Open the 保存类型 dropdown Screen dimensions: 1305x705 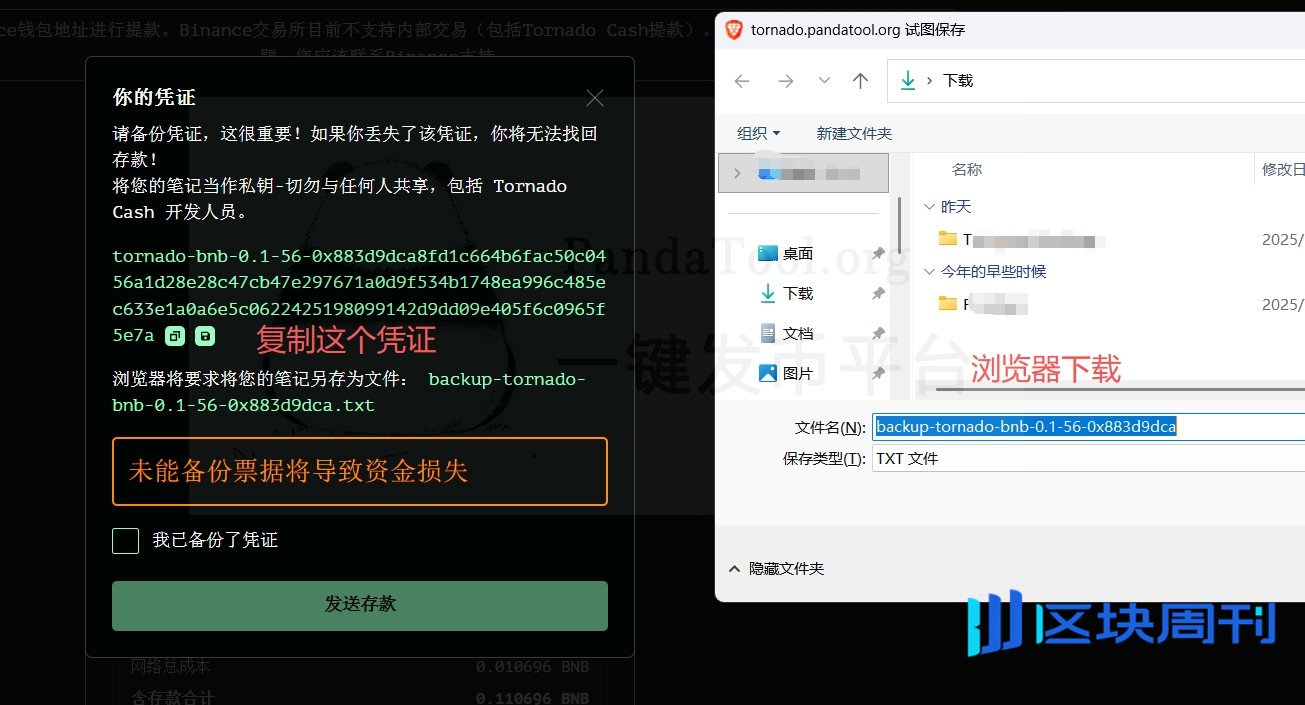click(1085, 459)
